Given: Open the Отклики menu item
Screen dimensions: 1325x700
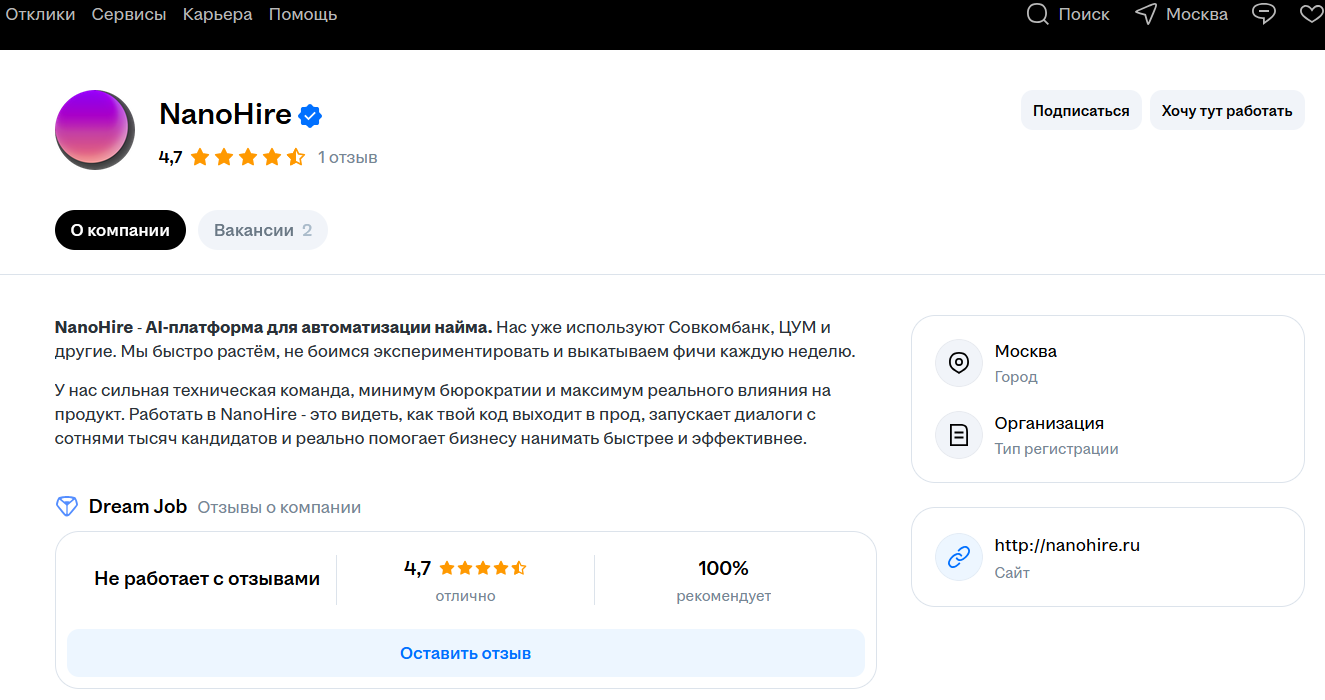Looking at the screenshot, I should coord(40,14).
